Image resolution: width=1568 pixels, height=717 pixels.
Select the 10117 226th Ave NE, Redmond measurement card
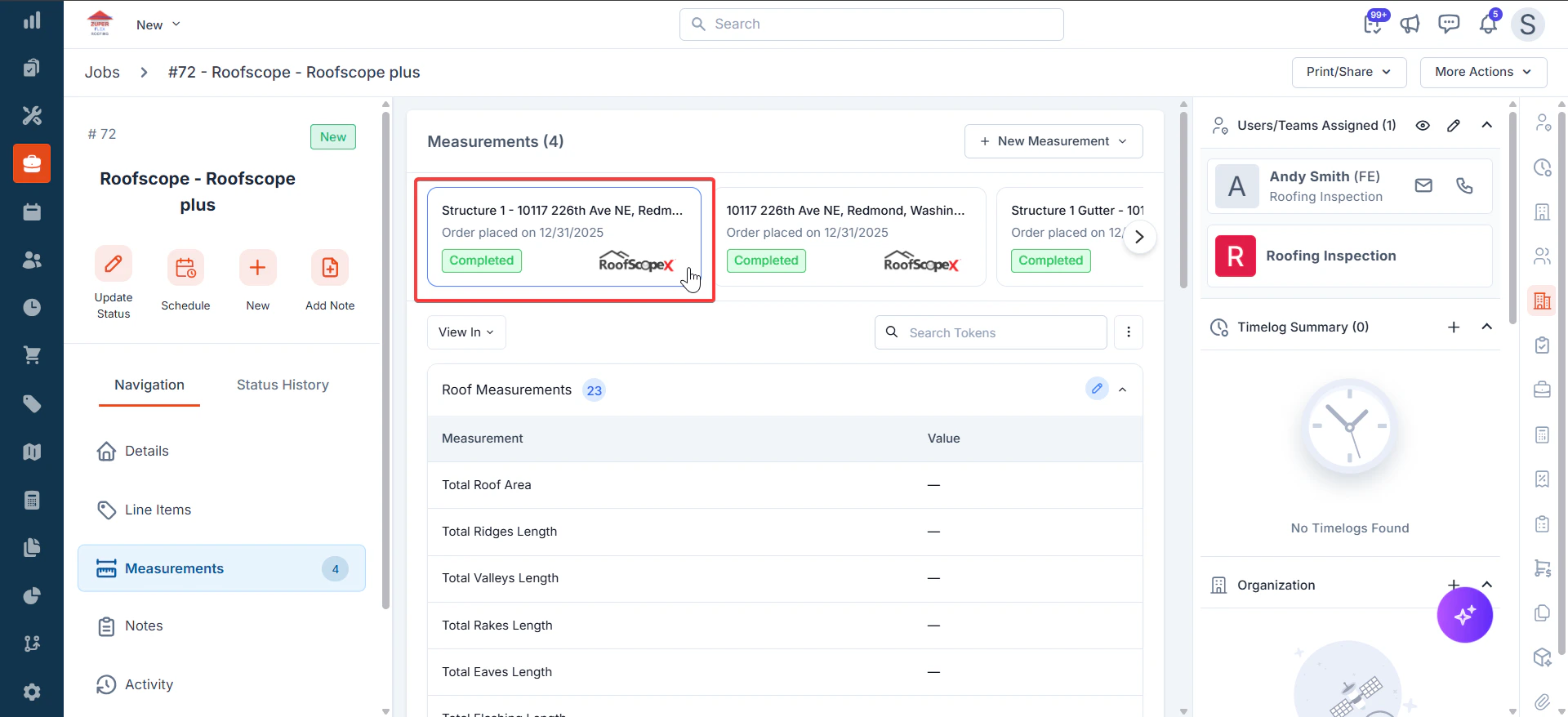(849, 237)
